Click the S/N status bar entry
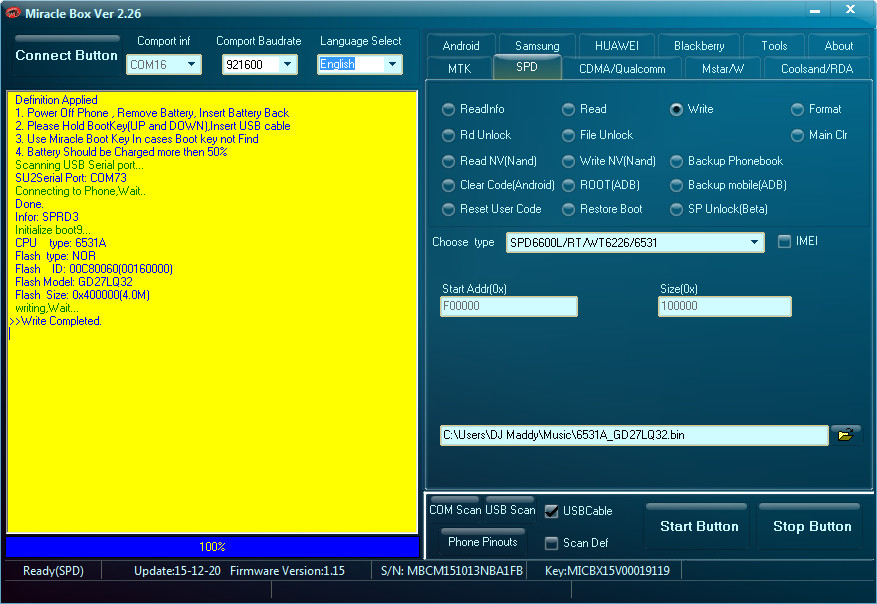877x604 pixels. tap(451, 570)
